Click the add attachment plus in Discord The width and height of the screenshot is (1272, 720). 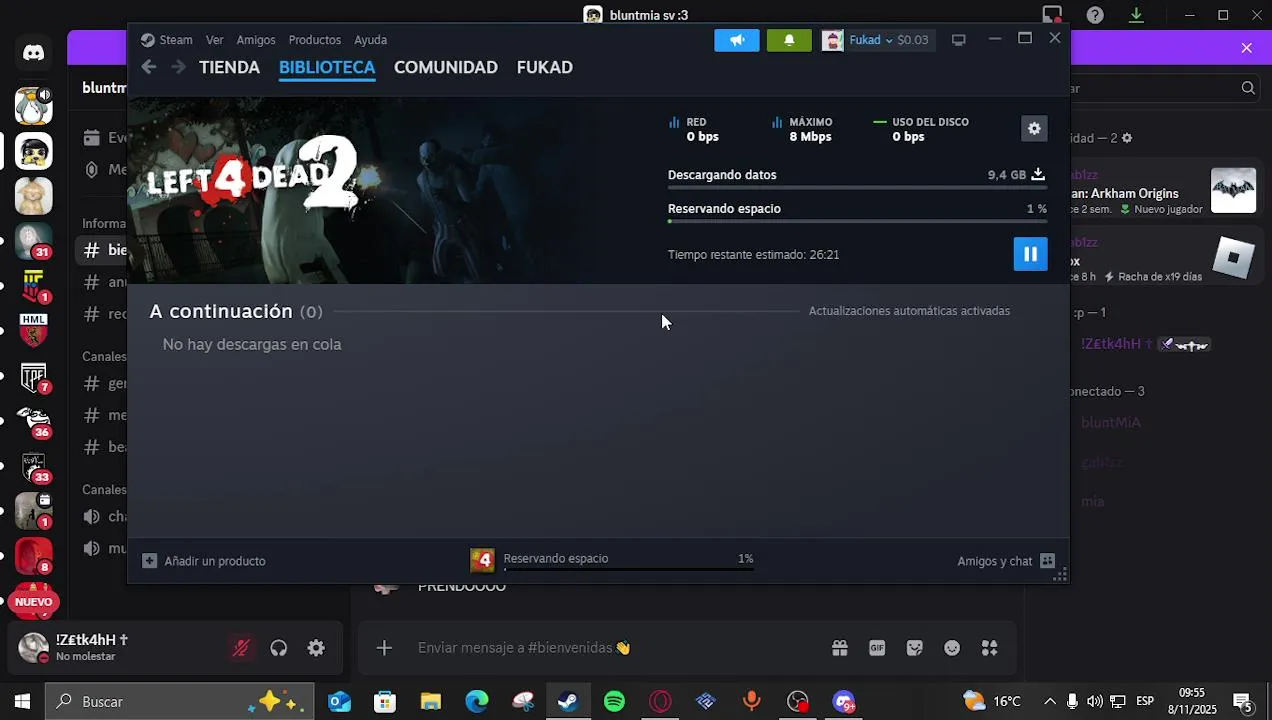click(384, 648)
